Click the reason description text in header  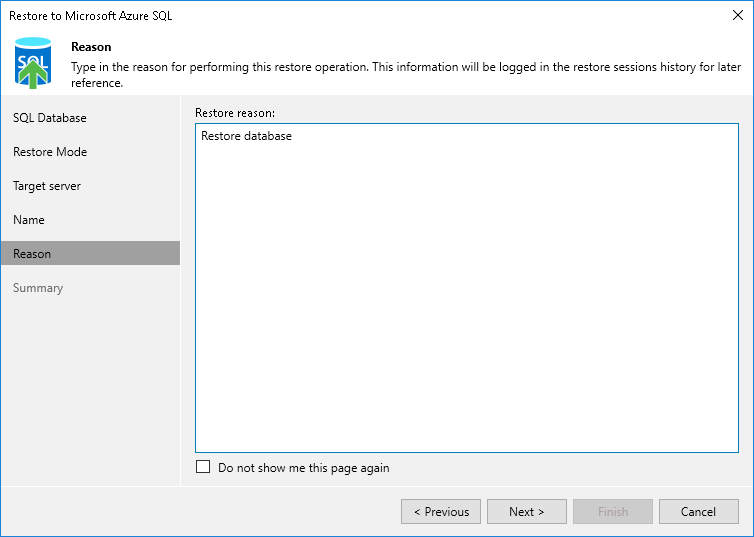[406, 75]
